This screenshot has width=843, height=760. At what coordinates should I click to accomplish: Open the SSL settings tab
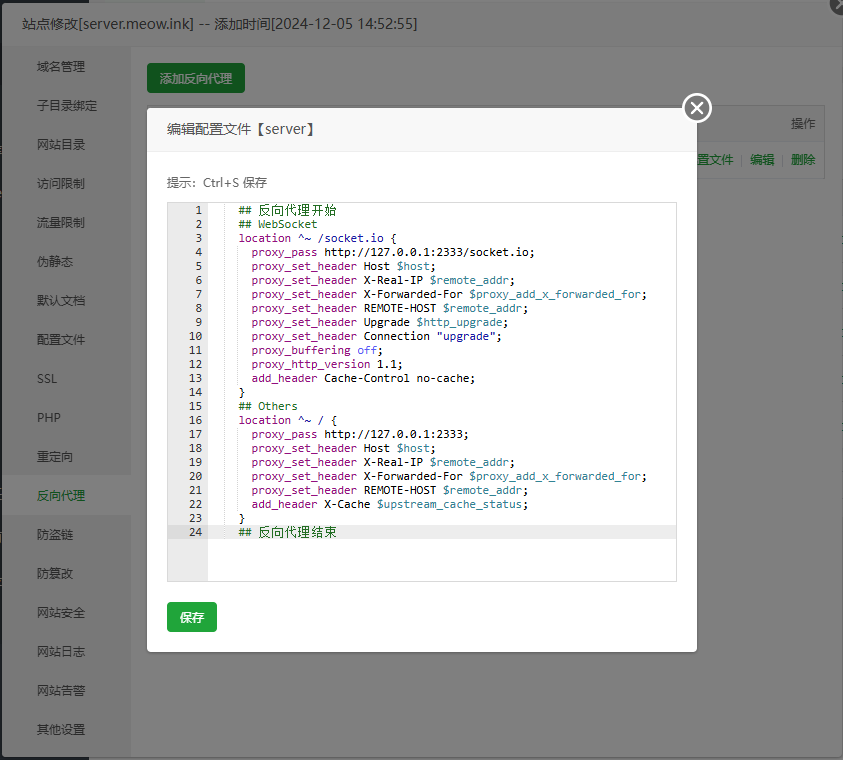[x=48, y=379]
